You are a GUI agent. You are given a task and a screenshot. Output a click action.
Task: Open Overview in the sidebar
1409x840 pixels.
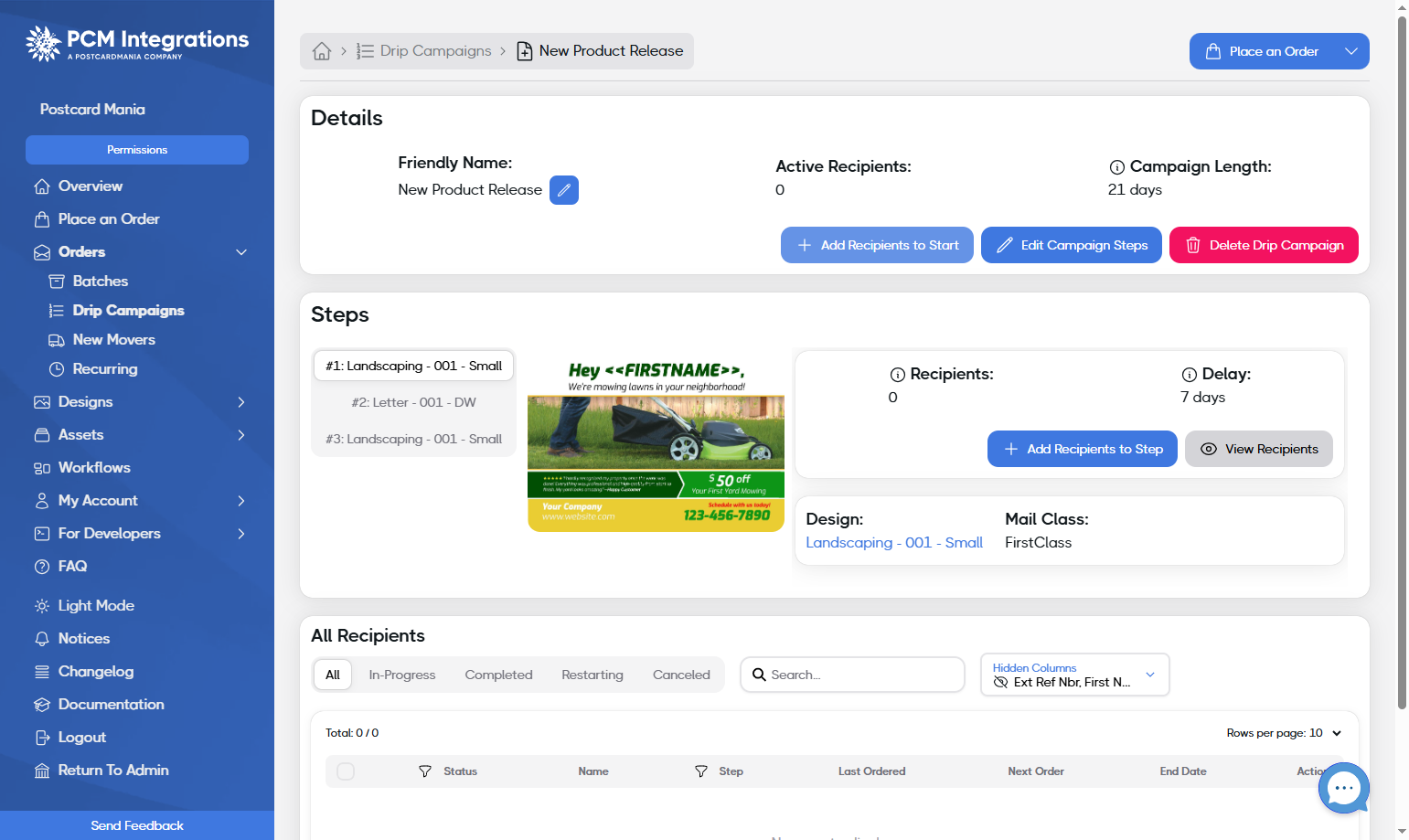(x=91, y=186)
